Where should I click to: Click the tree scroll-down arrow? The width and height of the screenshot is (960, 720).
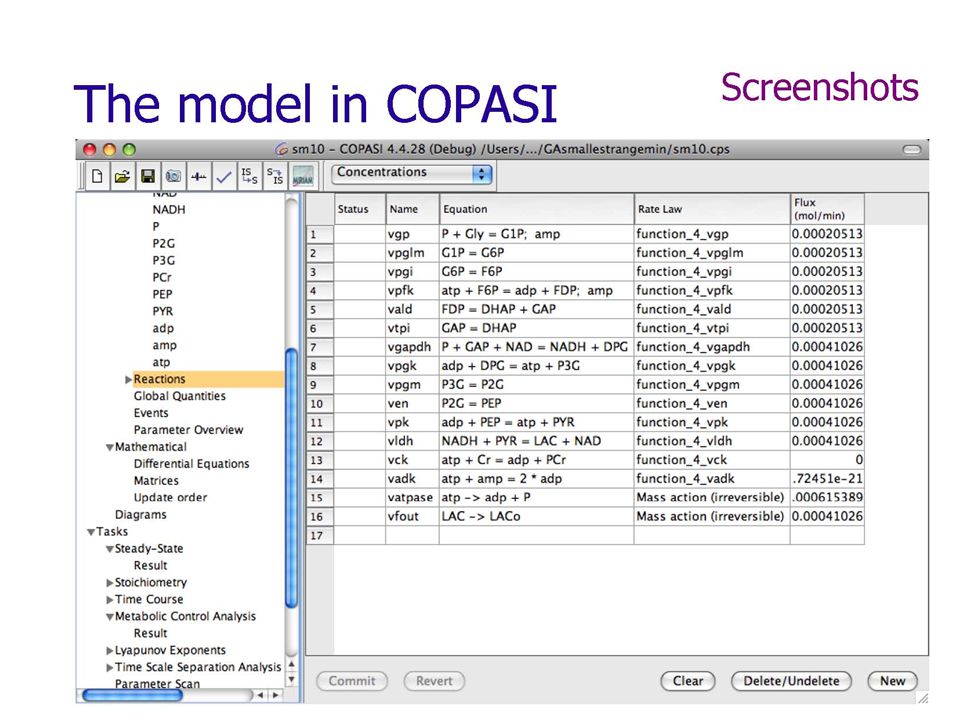click(291, 680)
